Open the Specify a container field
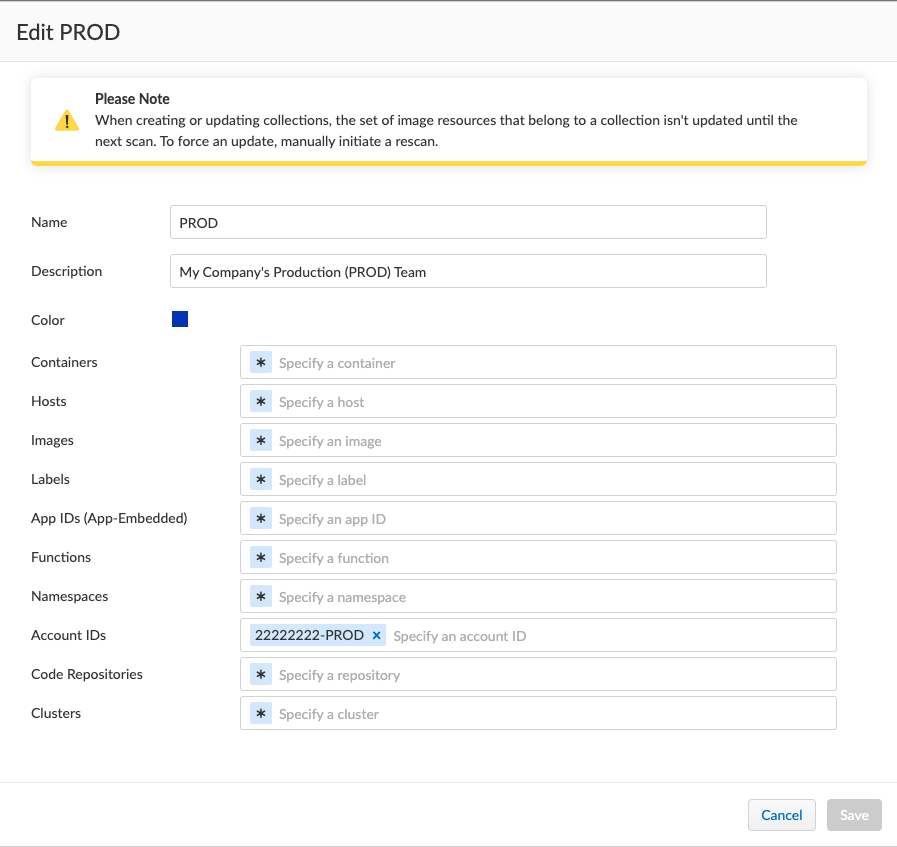Image resolution: width=897 pixels, height=847 pixels. tap(550, 363)
